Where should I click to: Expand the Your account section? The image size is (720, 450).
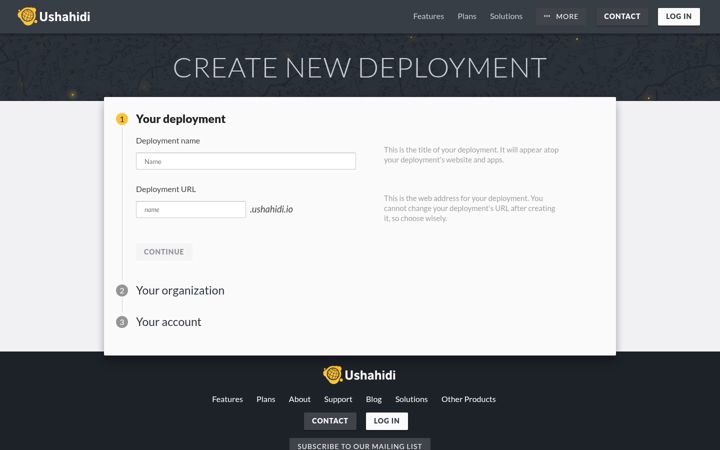click(x=169, y=322)
